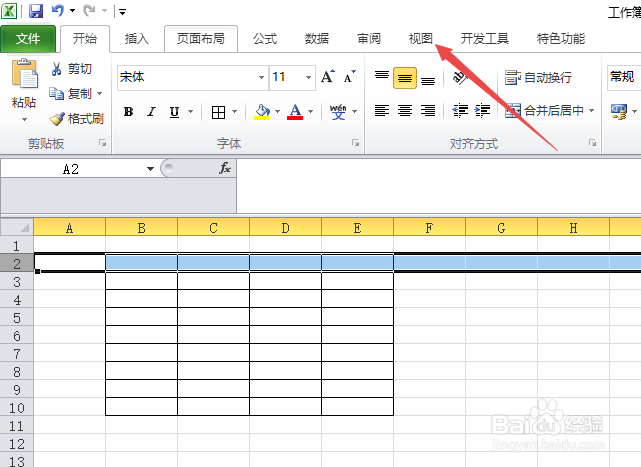Switch to the 数据 (Data) tab

pyautogui.click(x=316, y=39)
